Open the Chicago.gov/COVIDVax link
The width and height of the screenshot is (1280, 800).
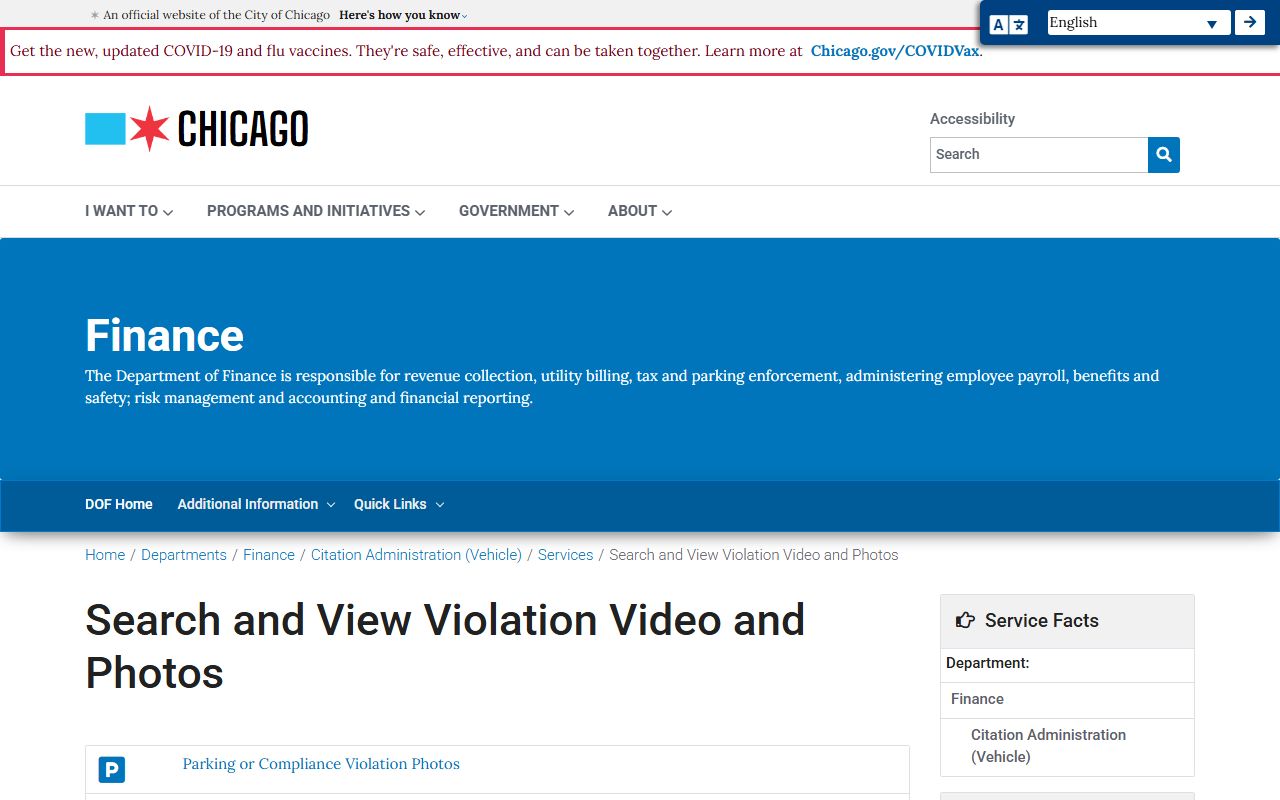point(895,51)
